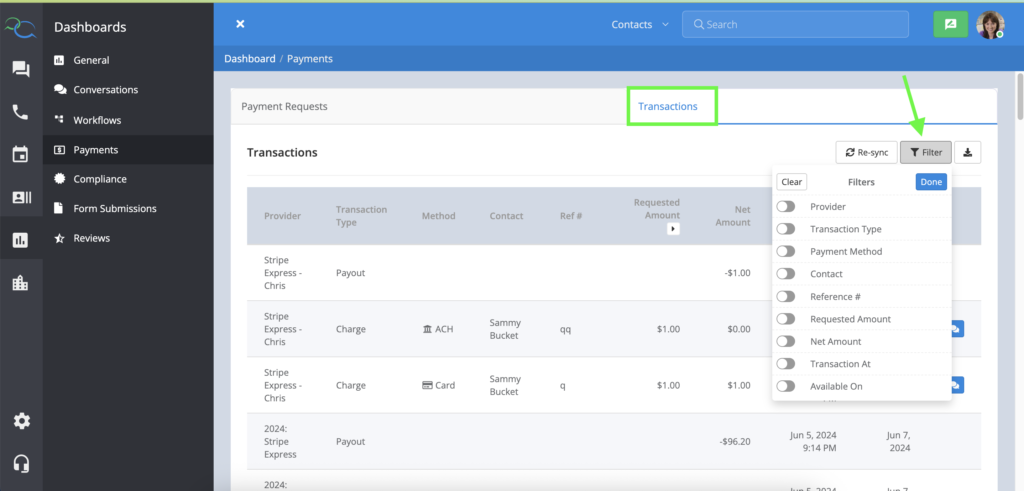Toggle the Reference # filter

pos(786,296)
